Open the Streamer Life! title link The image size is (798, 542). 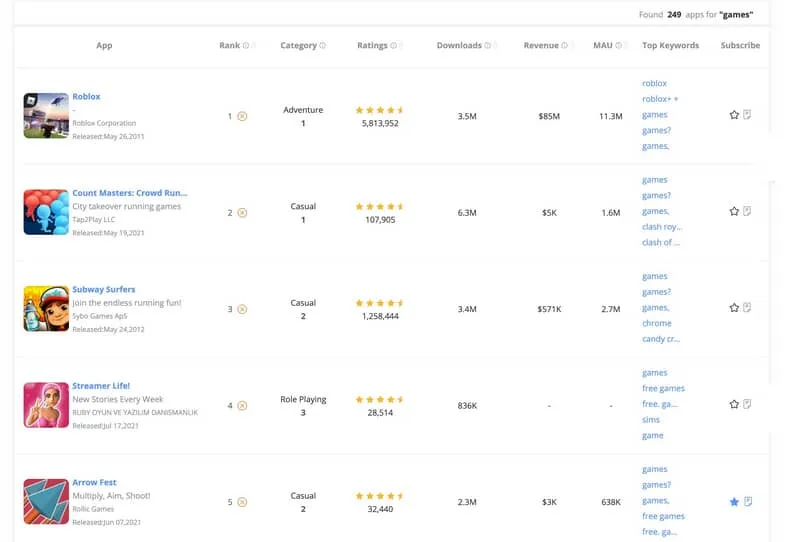[101, 386]
